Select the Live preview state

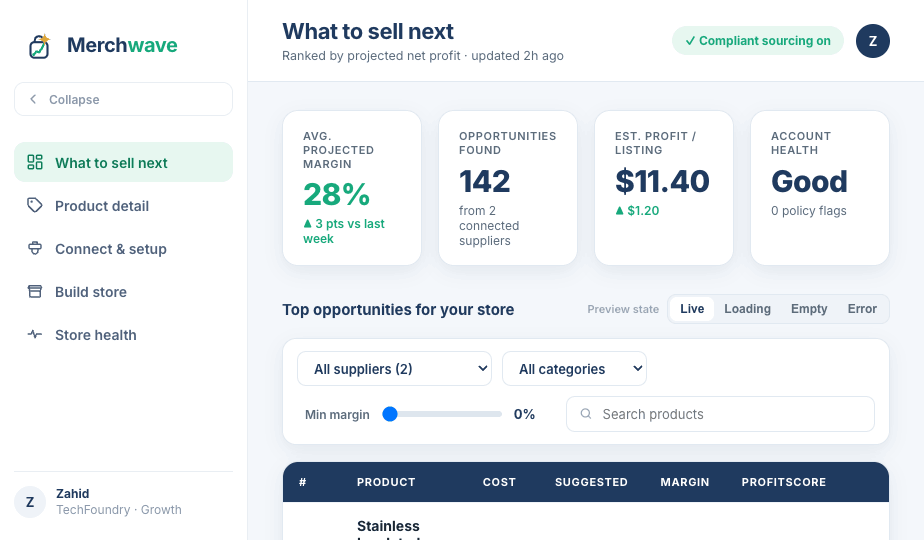692,309
